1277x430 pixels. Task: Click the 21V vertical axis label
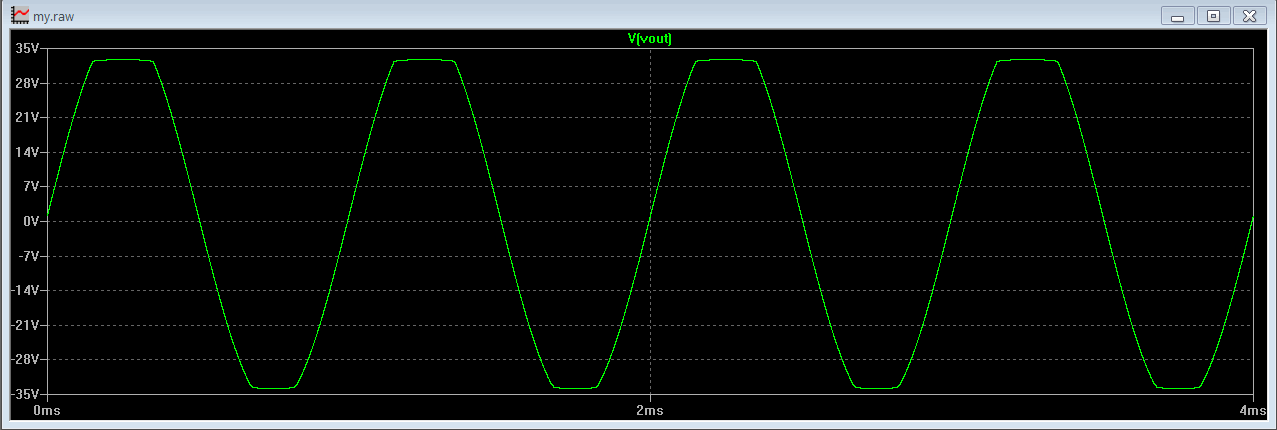(x=27, y=117)
